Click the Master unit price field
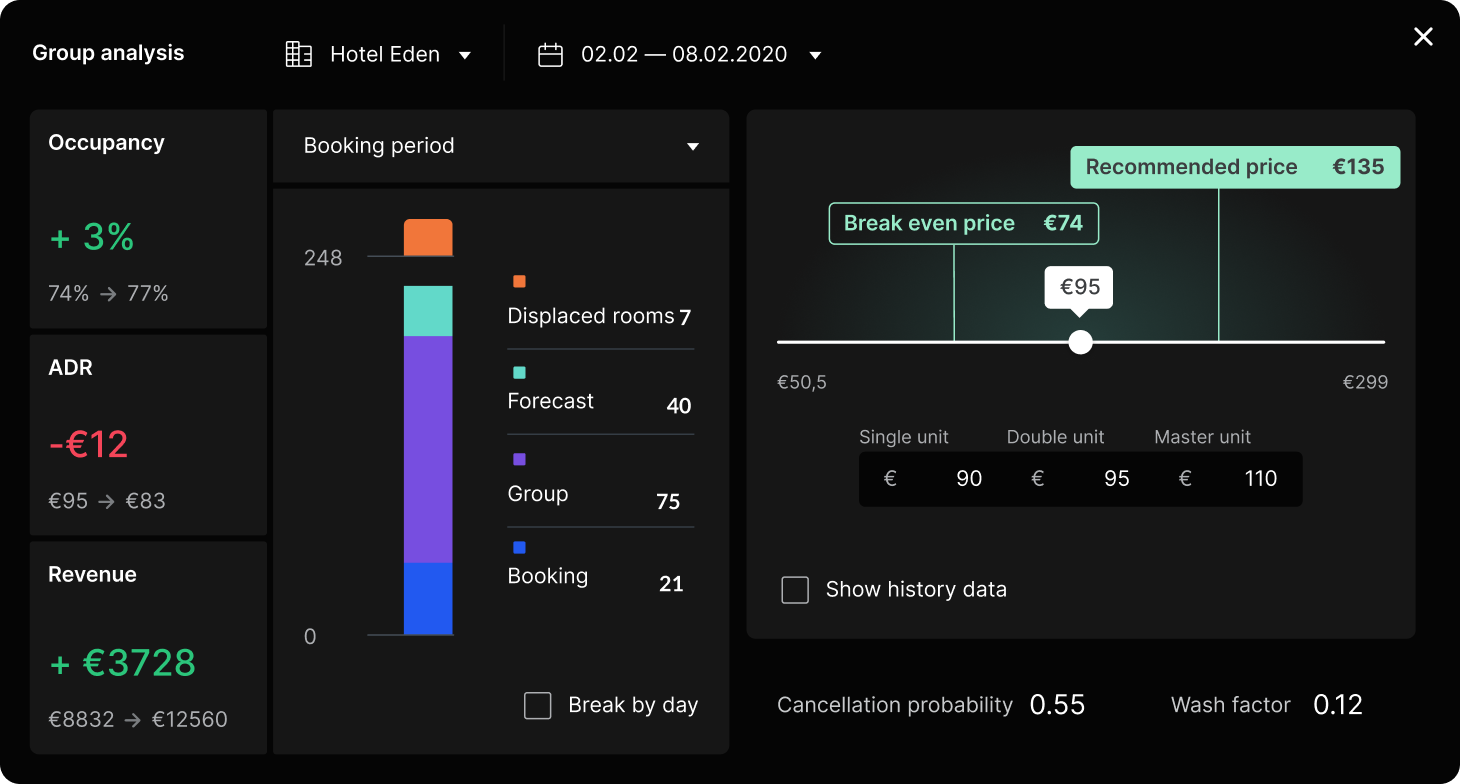Screen dimensions: 1460x784 click(1228, 479)
